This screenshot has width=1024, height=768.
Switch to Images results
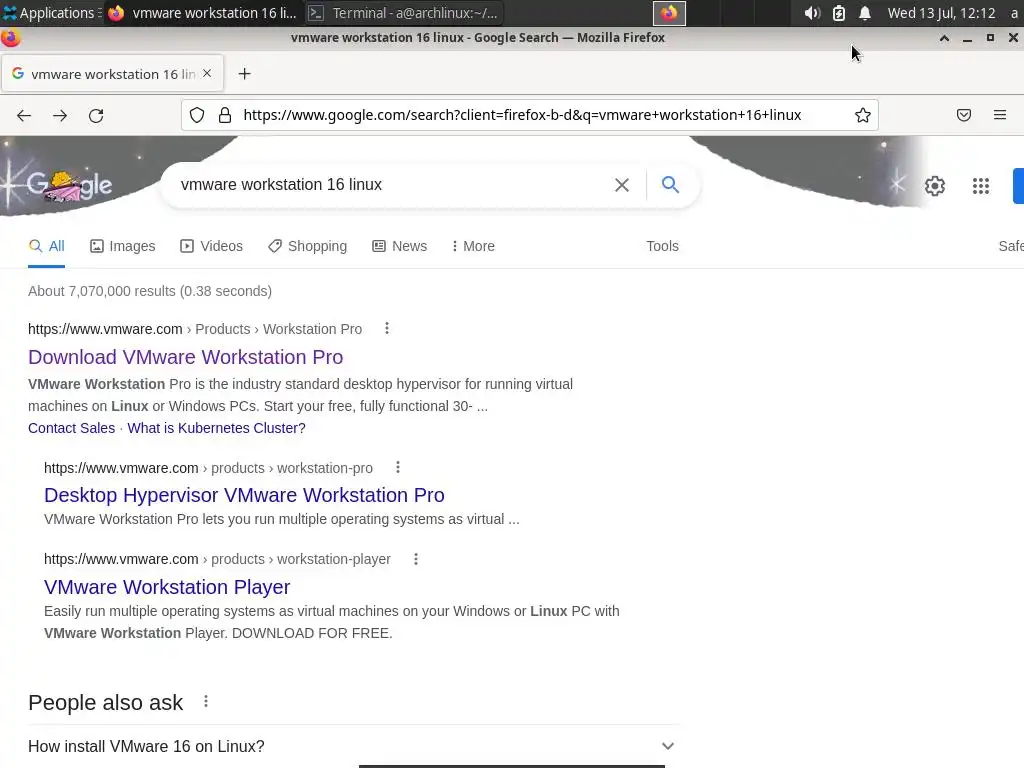[x=123, y=246]
